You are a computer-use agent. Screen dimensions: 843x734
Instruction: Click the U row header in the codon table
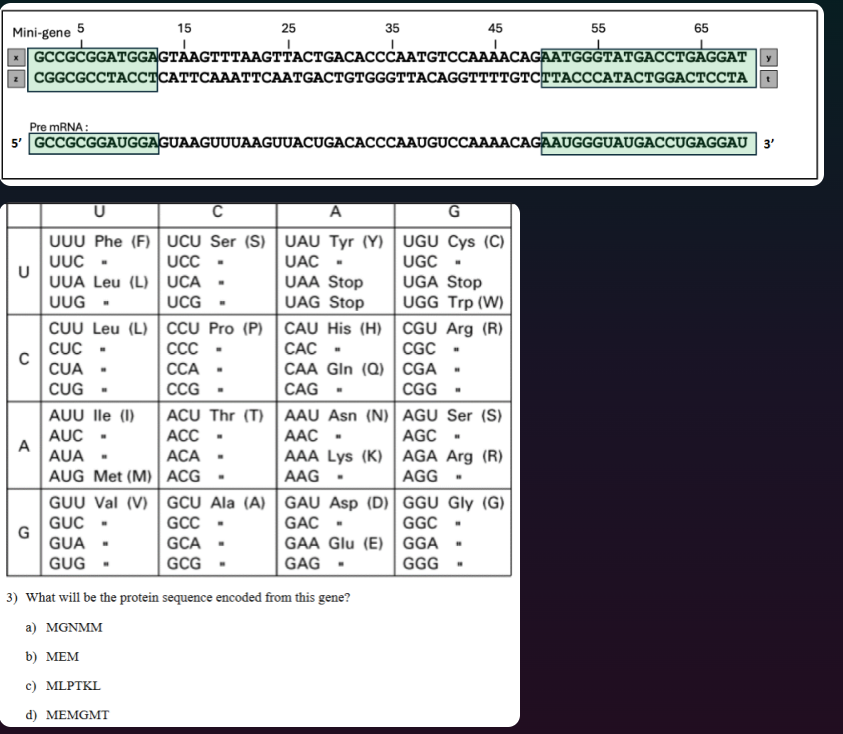pos(24,271)
